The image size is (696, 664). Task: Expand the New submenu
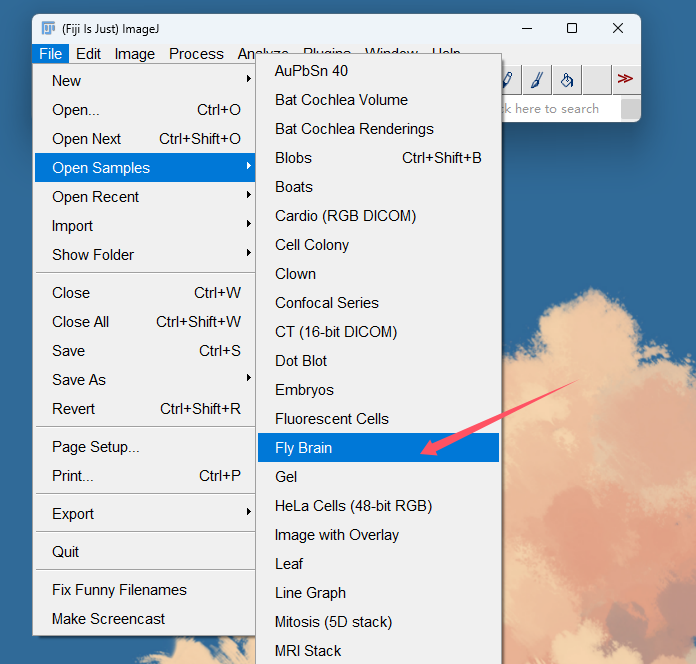coord(145,81)
